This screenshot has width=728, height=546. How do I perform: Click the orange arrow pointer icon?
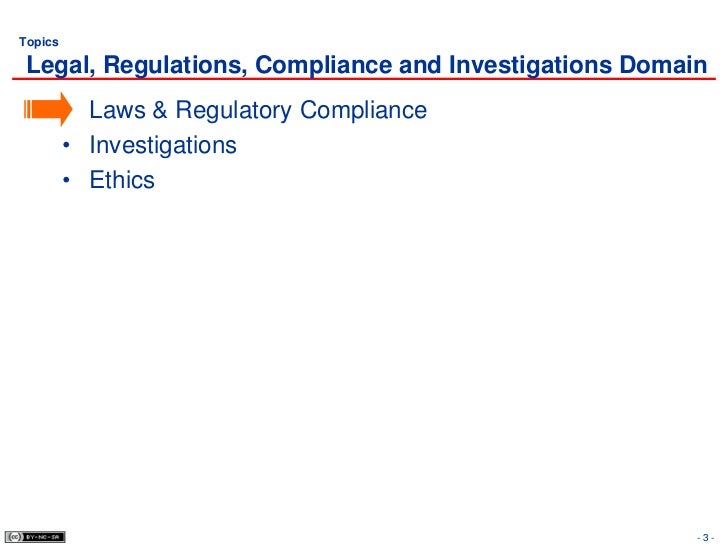48,109
